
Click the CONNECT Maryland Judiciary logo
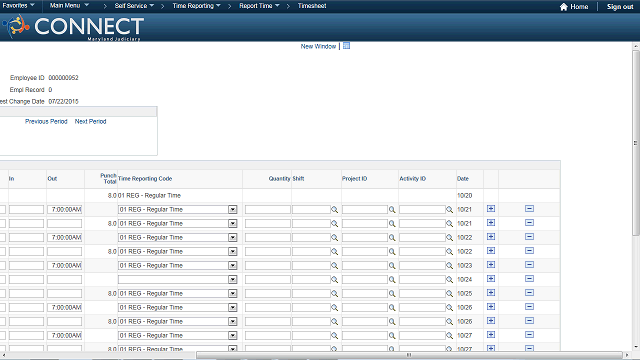(73, 27)
